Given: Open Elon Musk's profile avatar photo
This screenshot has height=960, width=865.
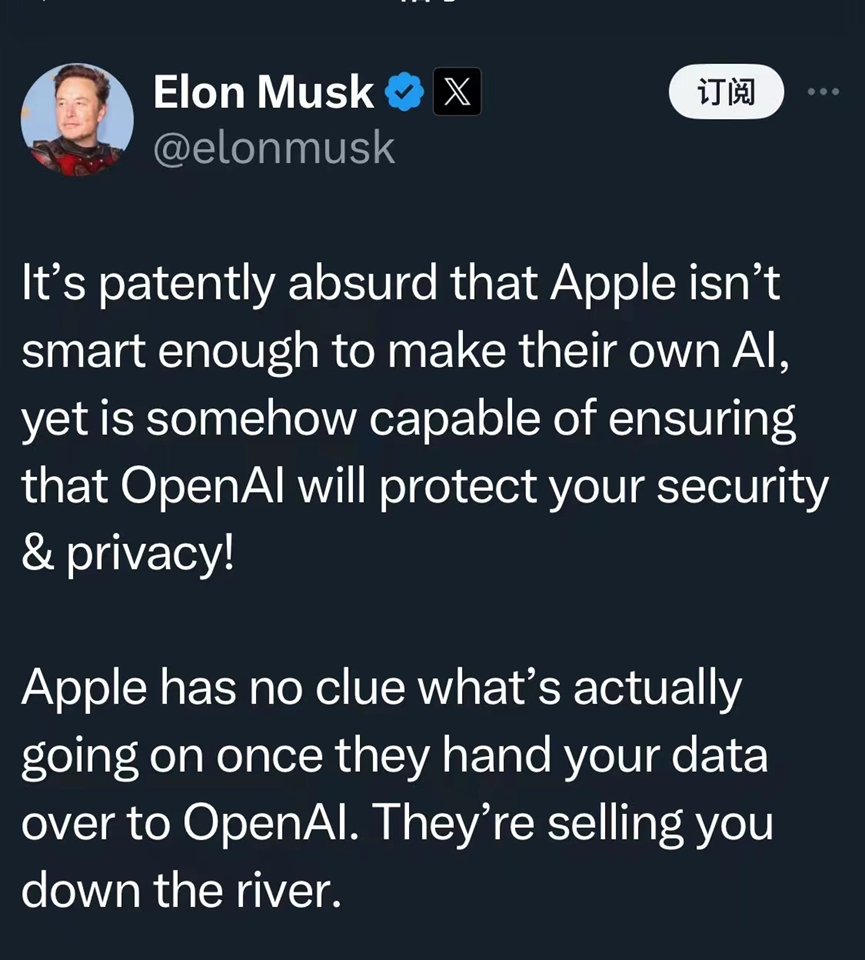Looking at the screenshot, I should click(x=77, y=119).
